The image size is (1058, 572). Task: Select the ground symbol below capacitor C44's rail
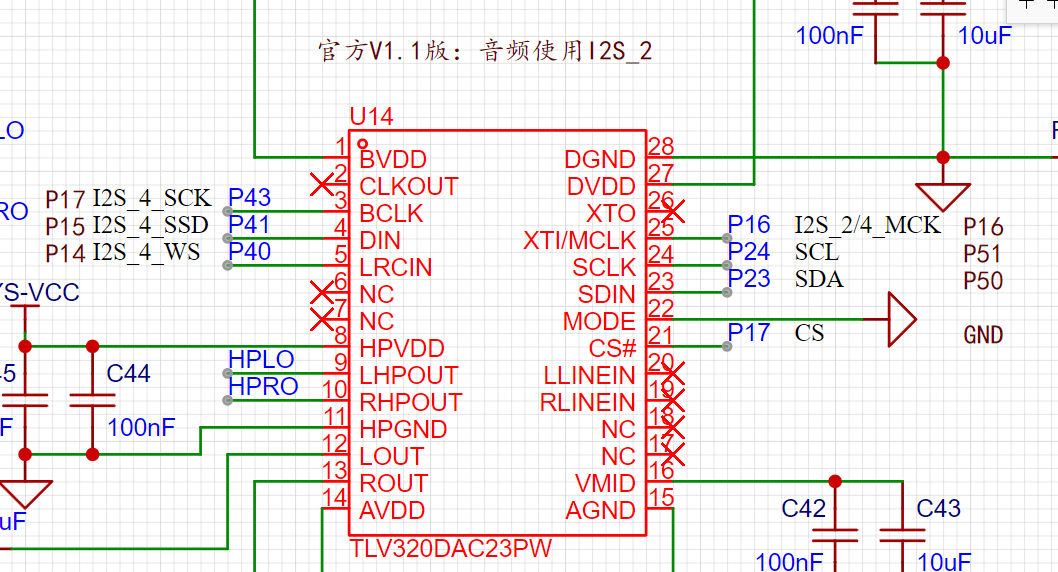[x=25, y=494]
